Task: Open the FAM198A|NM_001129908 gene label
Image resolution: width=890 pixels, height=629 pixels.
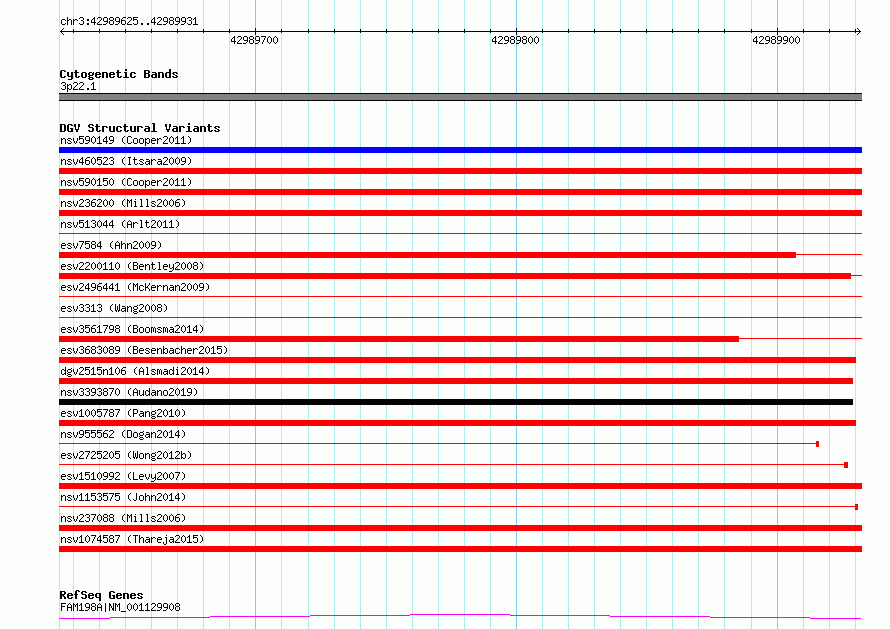Action: [120, 607]
